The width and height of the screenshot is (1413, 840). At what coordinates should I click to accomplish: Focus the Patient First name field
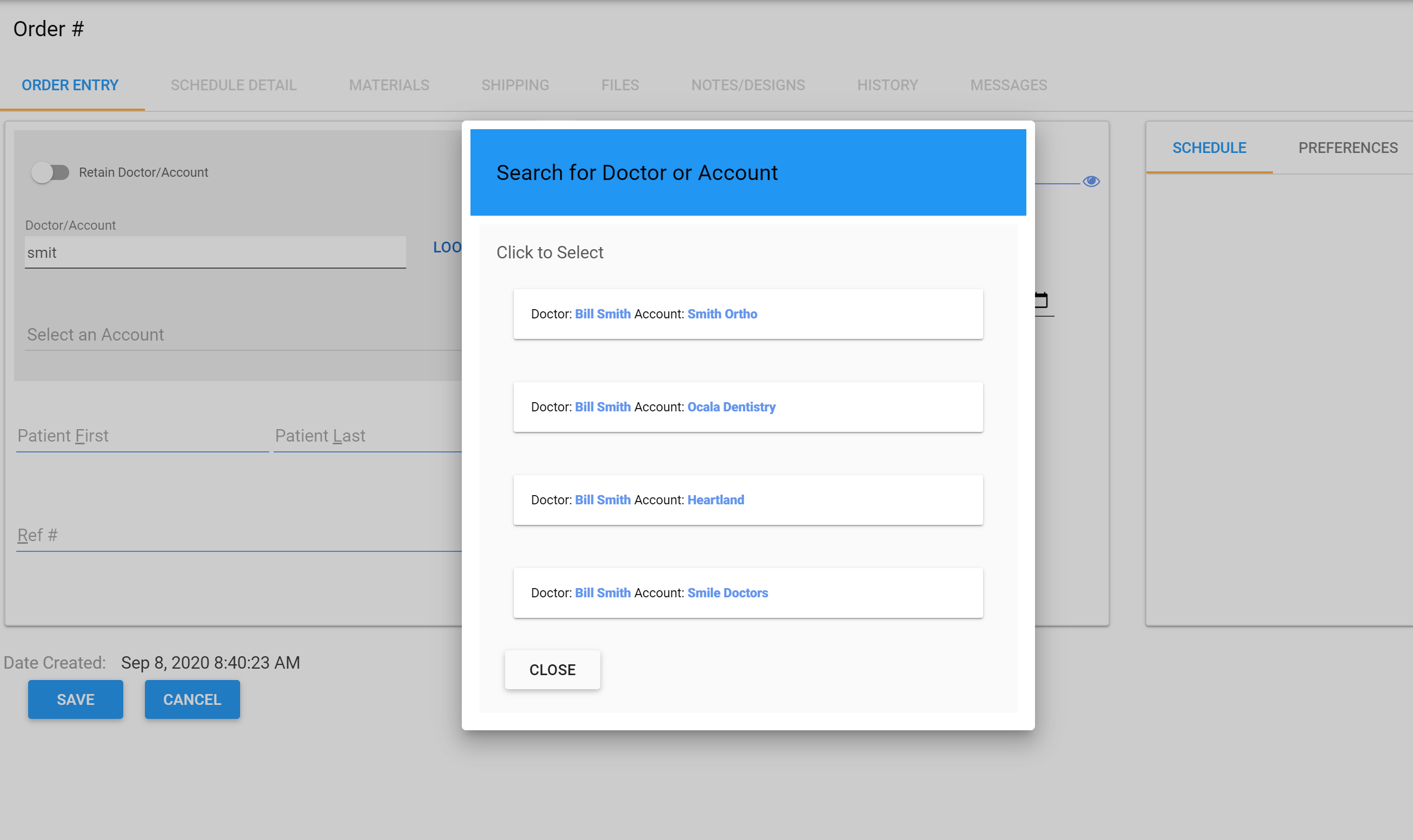(x=142, y=436)
